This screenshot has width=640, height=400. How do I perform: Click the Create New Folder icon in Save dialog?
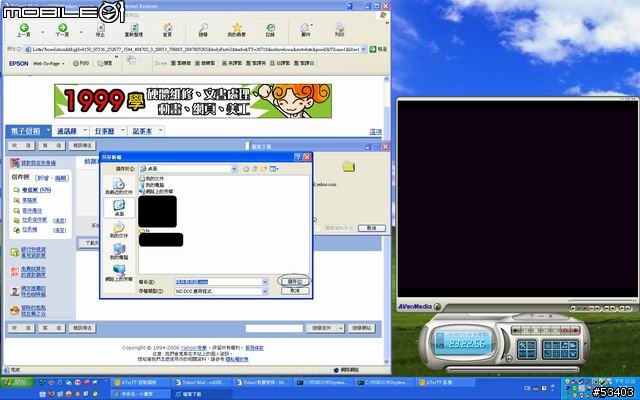coord(264,169)
